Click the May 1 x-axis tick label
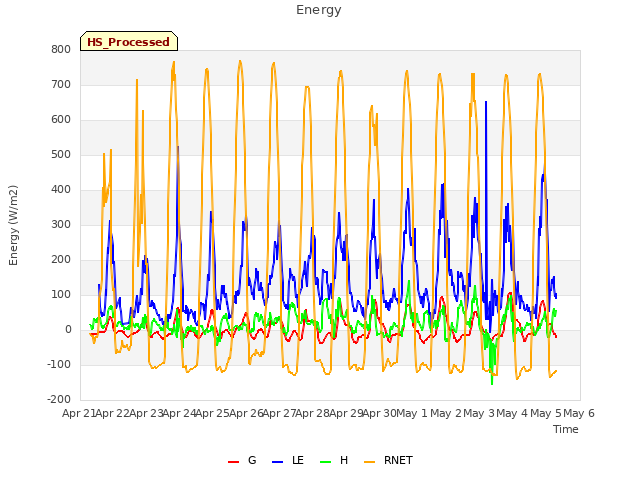This screenshot has height=480, width=640. (x=412, y=413)
